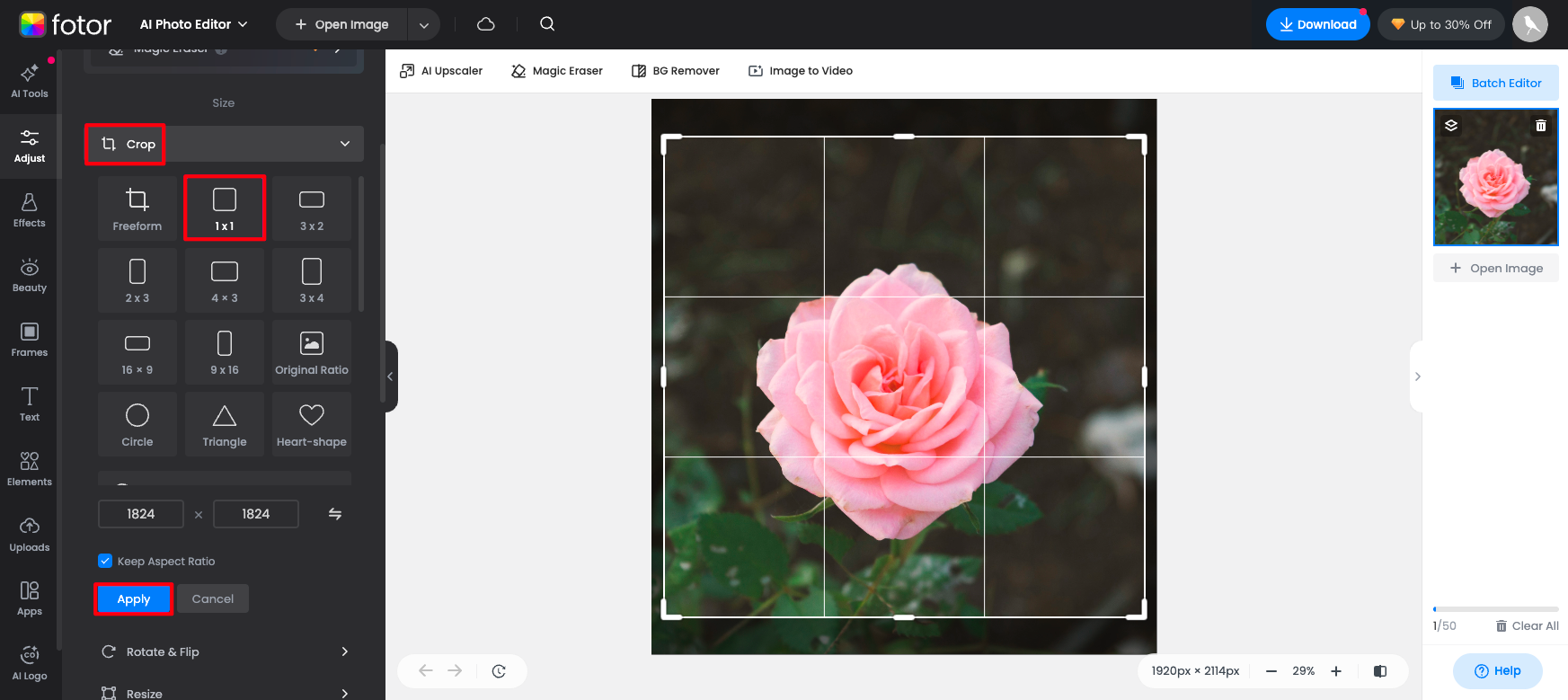Select the rose image thumbnail
Image resolution: width=1568 pixels, height=700 pixels.
(1496, 177)
